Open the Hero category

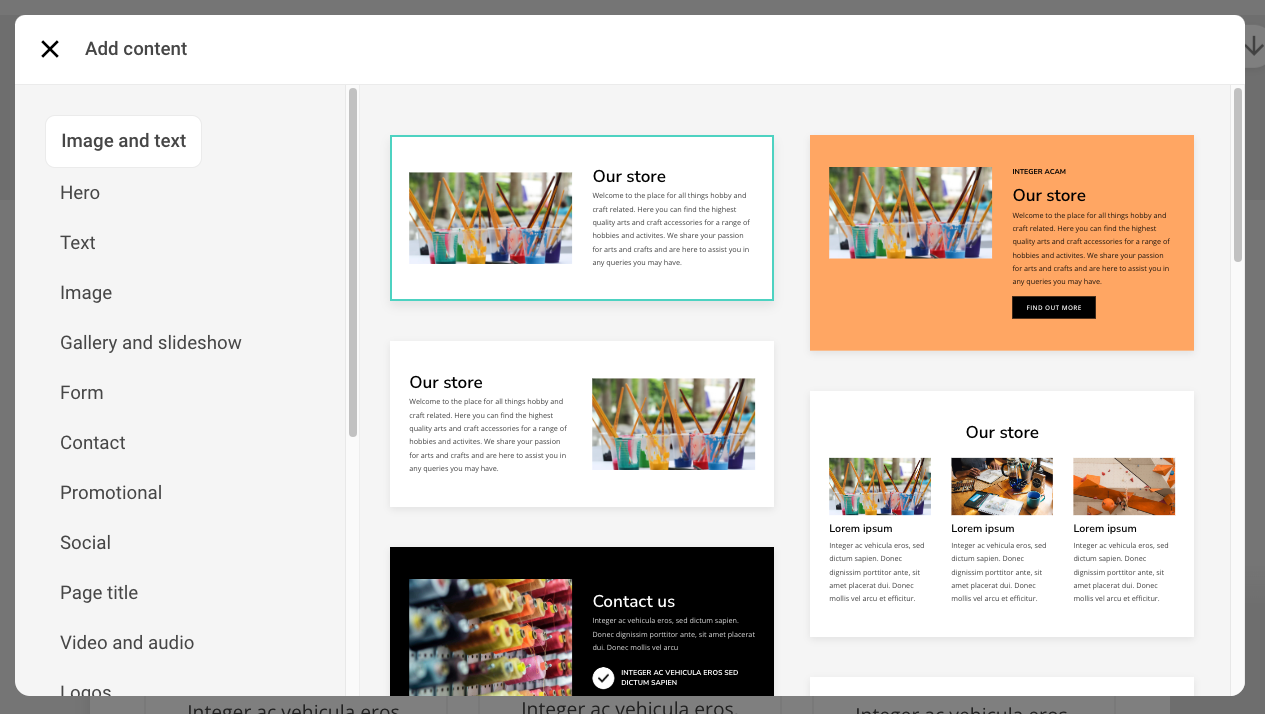point(80,193)
